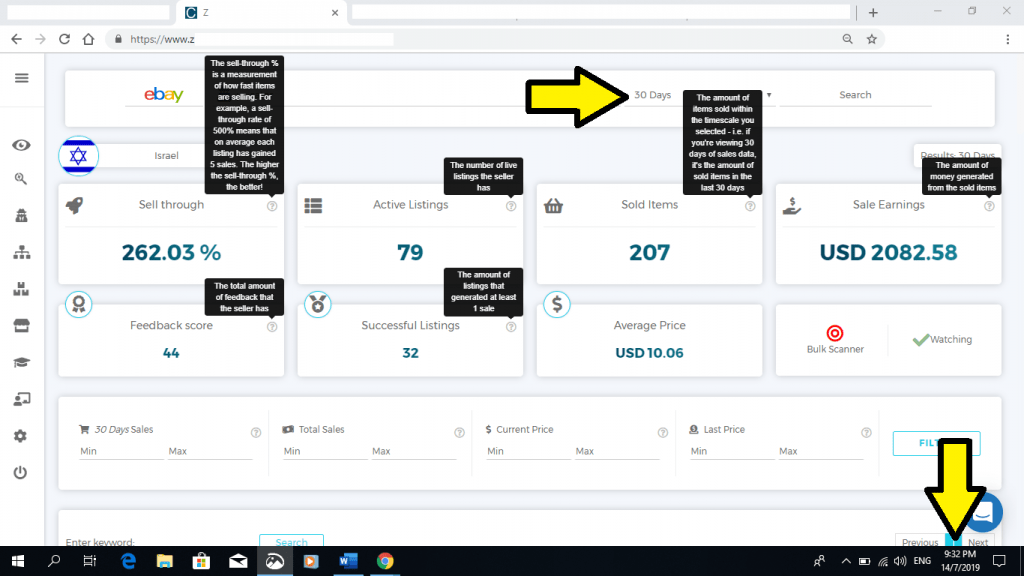Image resolution: width=1024 pixels, height=576 pixels.
Task: Click the hierarchy chart sidebar icon
Action: pos(21,253)
